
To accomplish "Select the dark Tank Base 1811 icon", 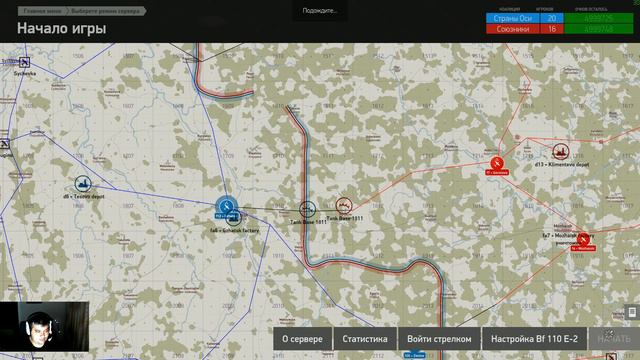I will 307,209.
